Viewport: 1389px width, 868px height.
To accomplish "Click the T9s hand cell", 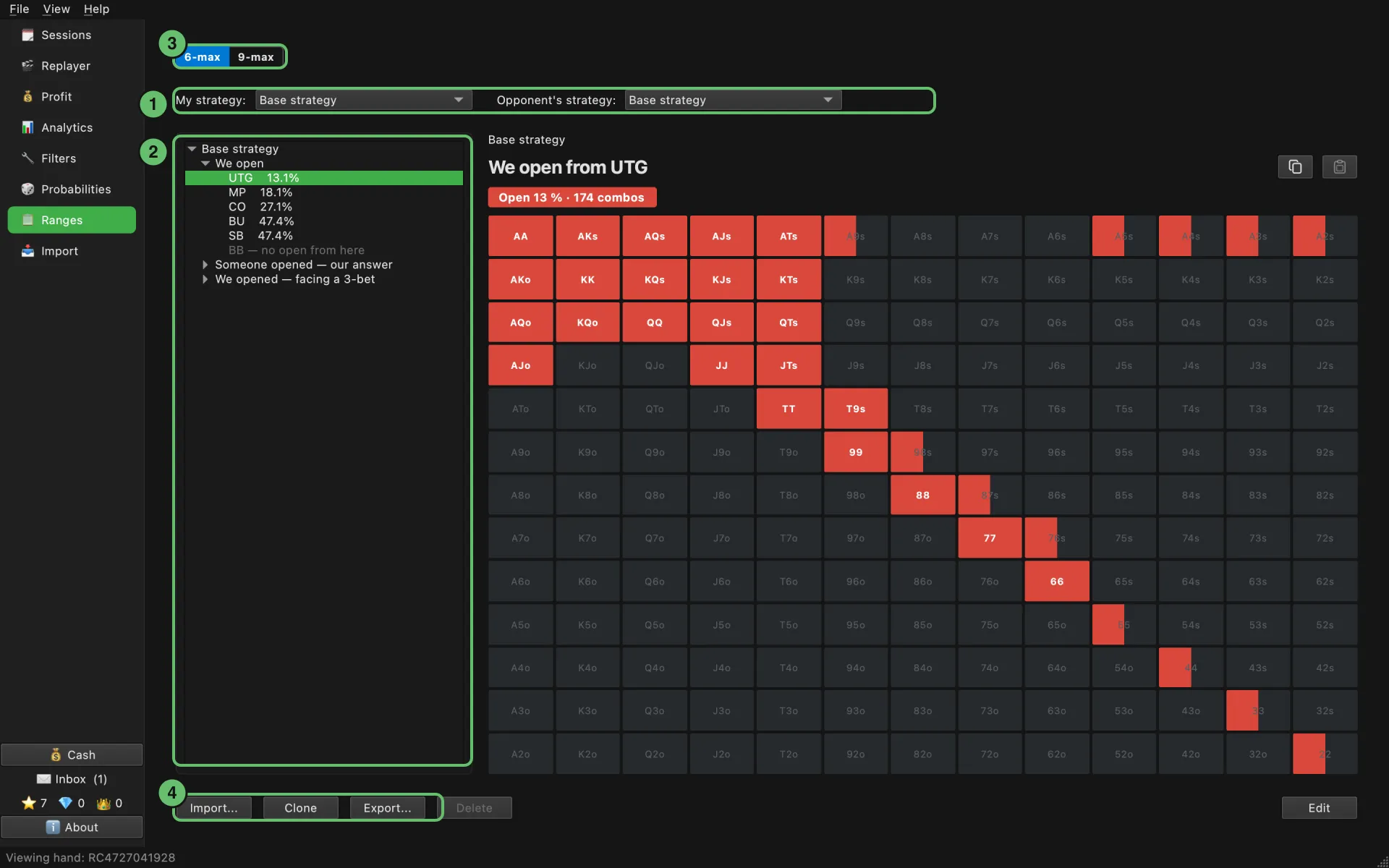I will point(856,409).
